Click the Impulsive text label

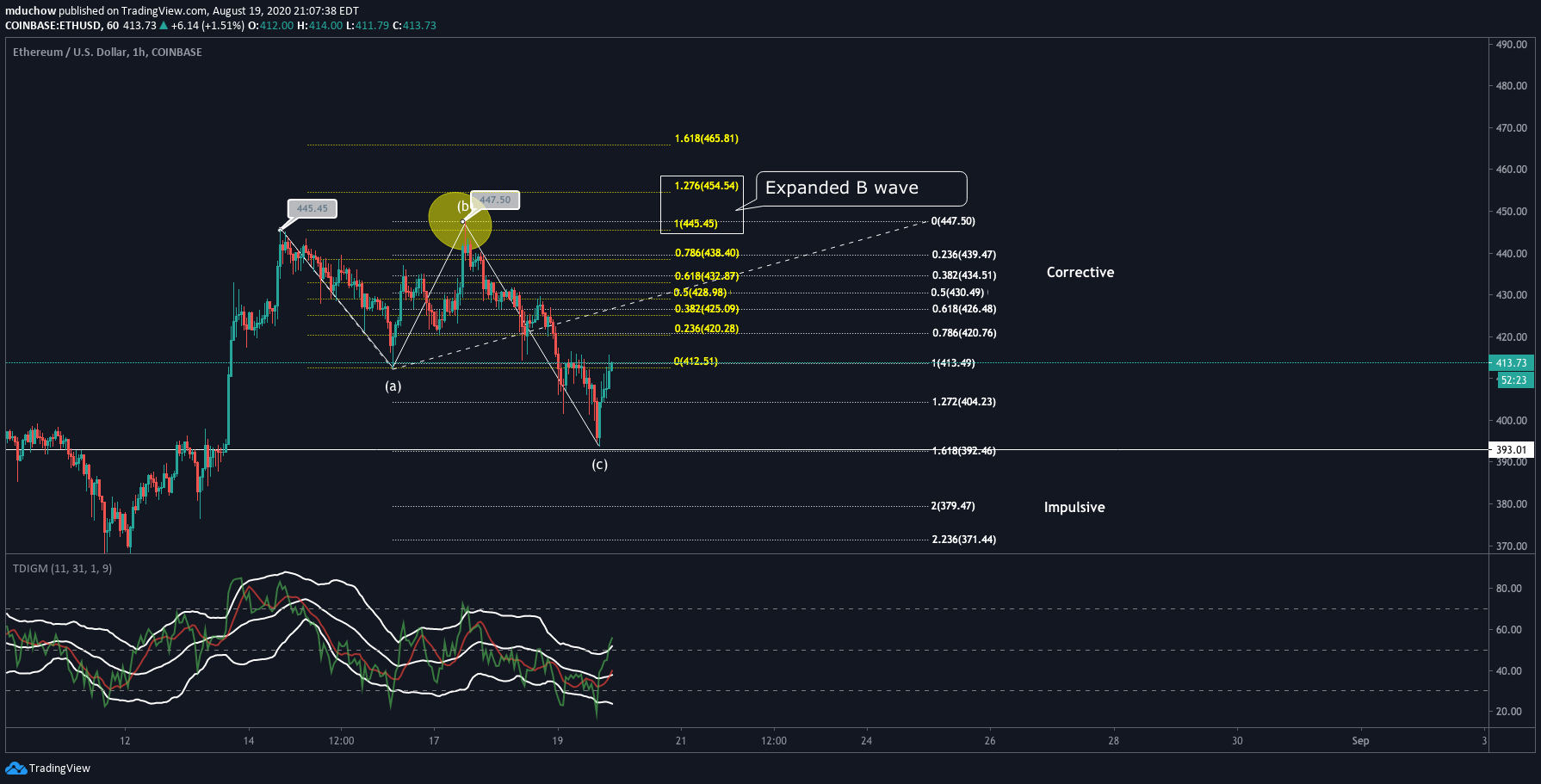pos(1074,507)
